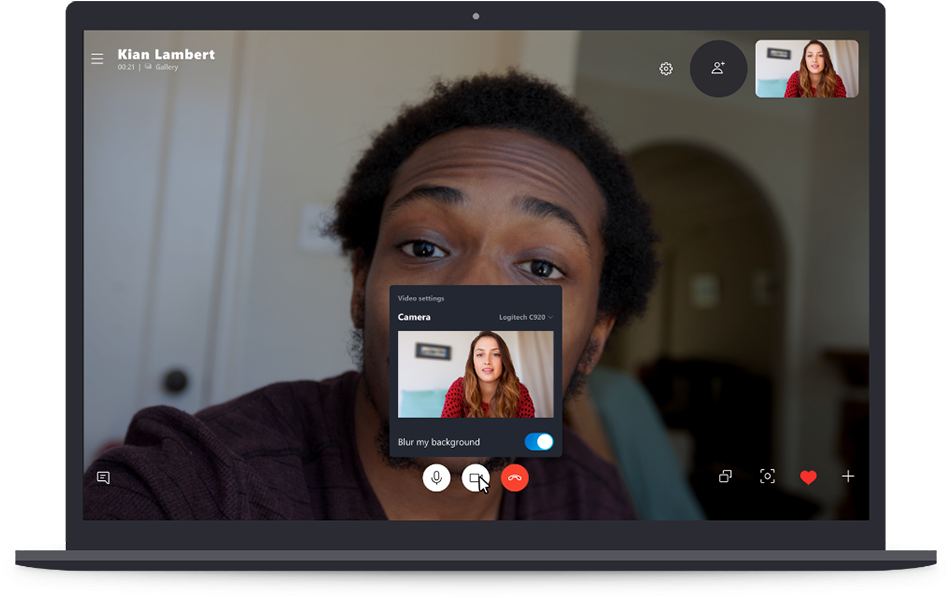
Task: End the call with red hang-up button
Action: (x=515, y=478)
